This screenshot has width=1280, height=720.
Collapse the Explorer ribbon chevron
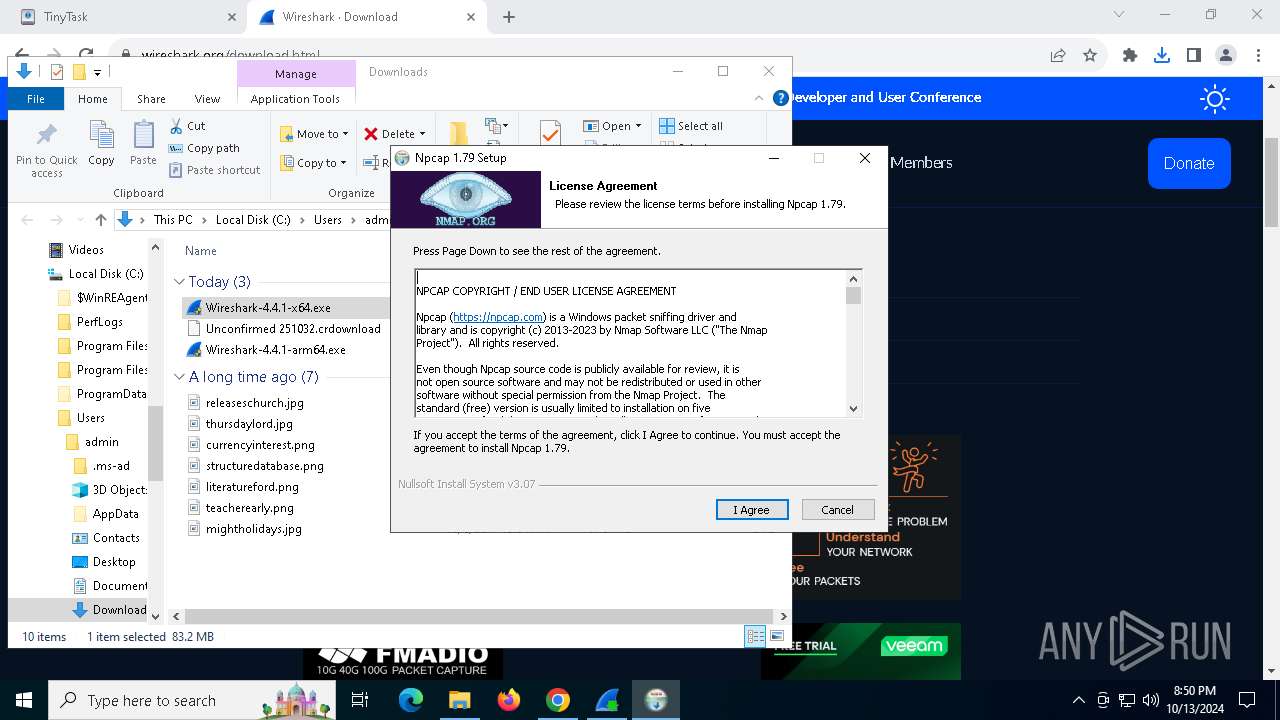(759, 98)
